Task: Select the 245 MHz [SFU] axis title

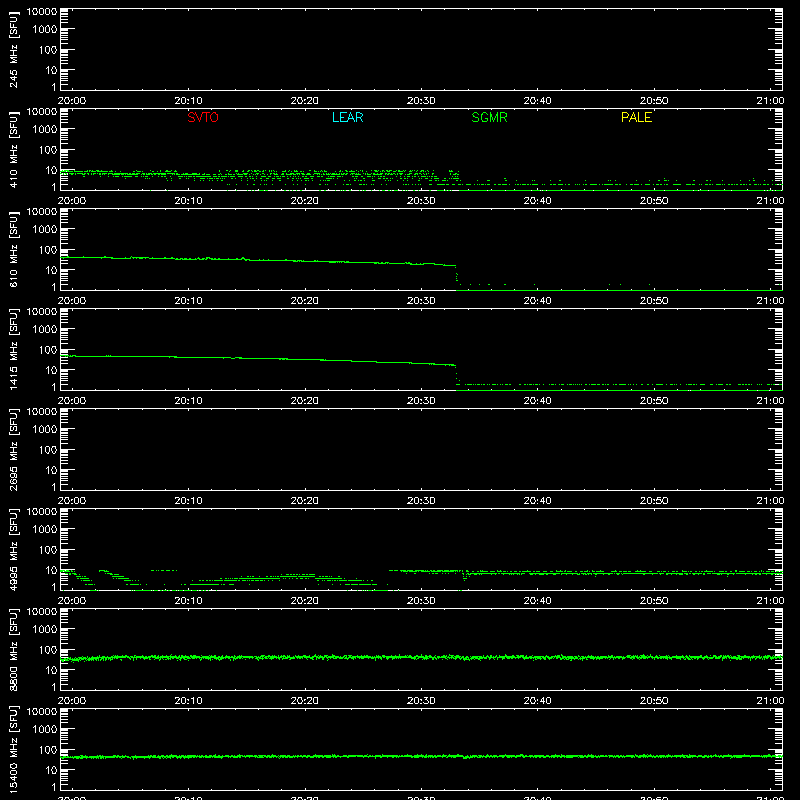Action: coord(13,50)
